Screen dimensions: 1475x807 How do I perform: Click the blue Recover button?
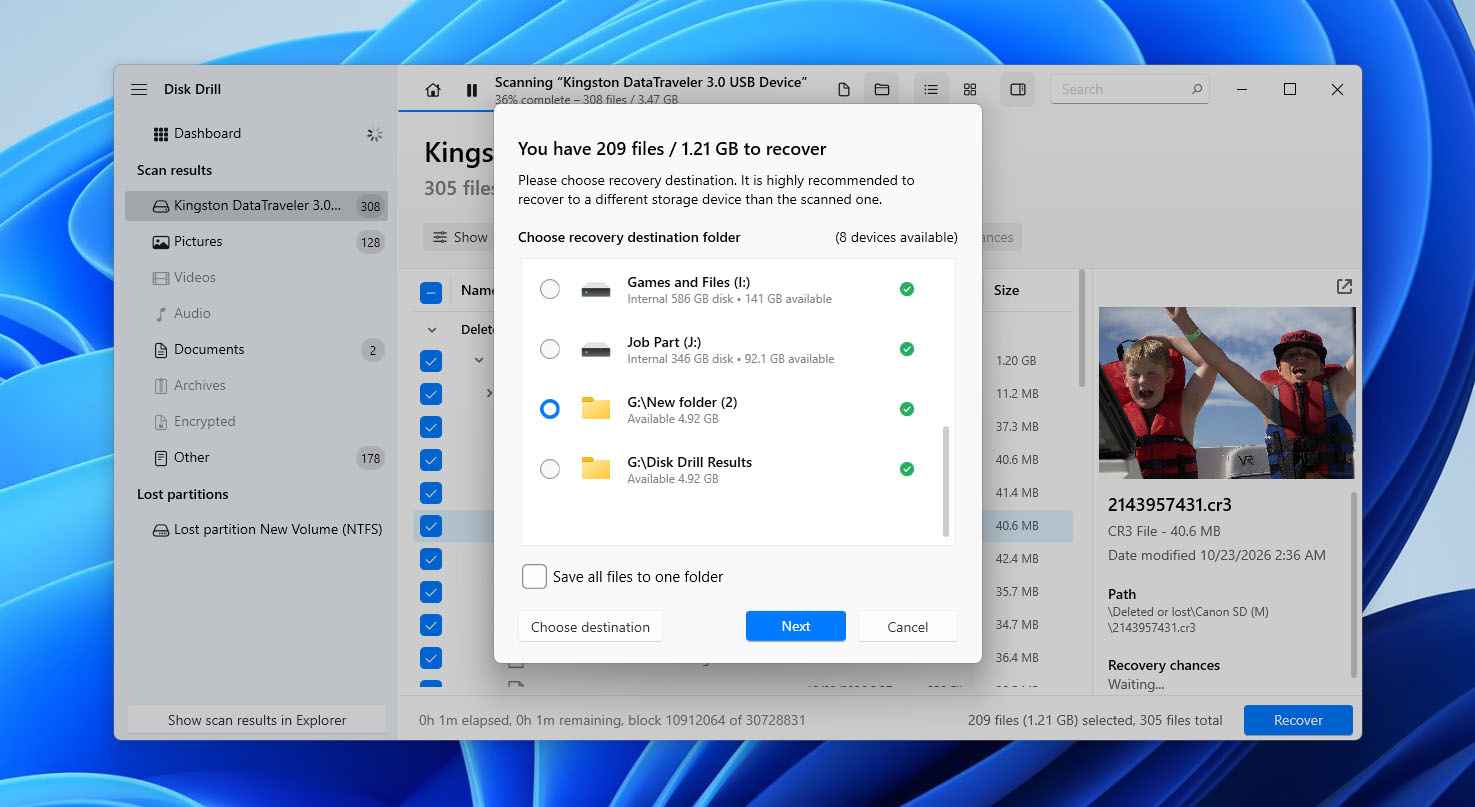(x=1298, y=720)
